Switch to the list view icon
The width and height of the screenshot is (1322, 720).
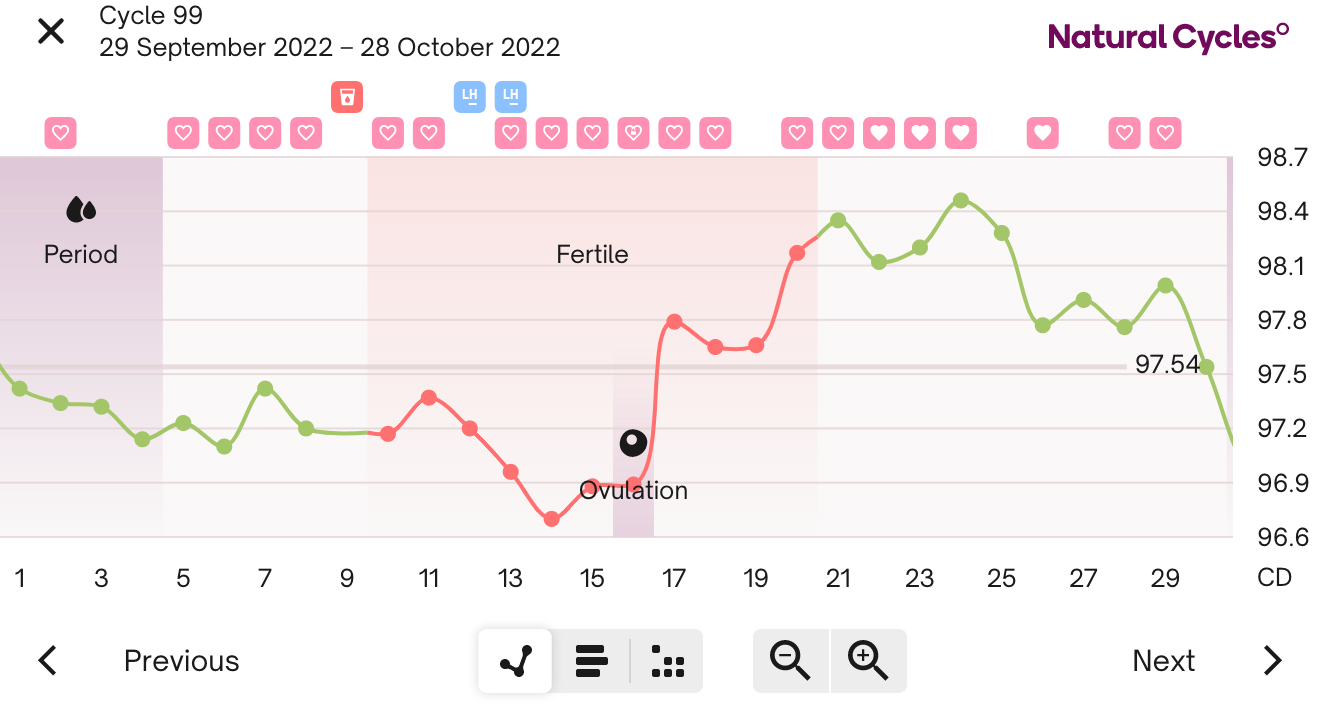590,660
